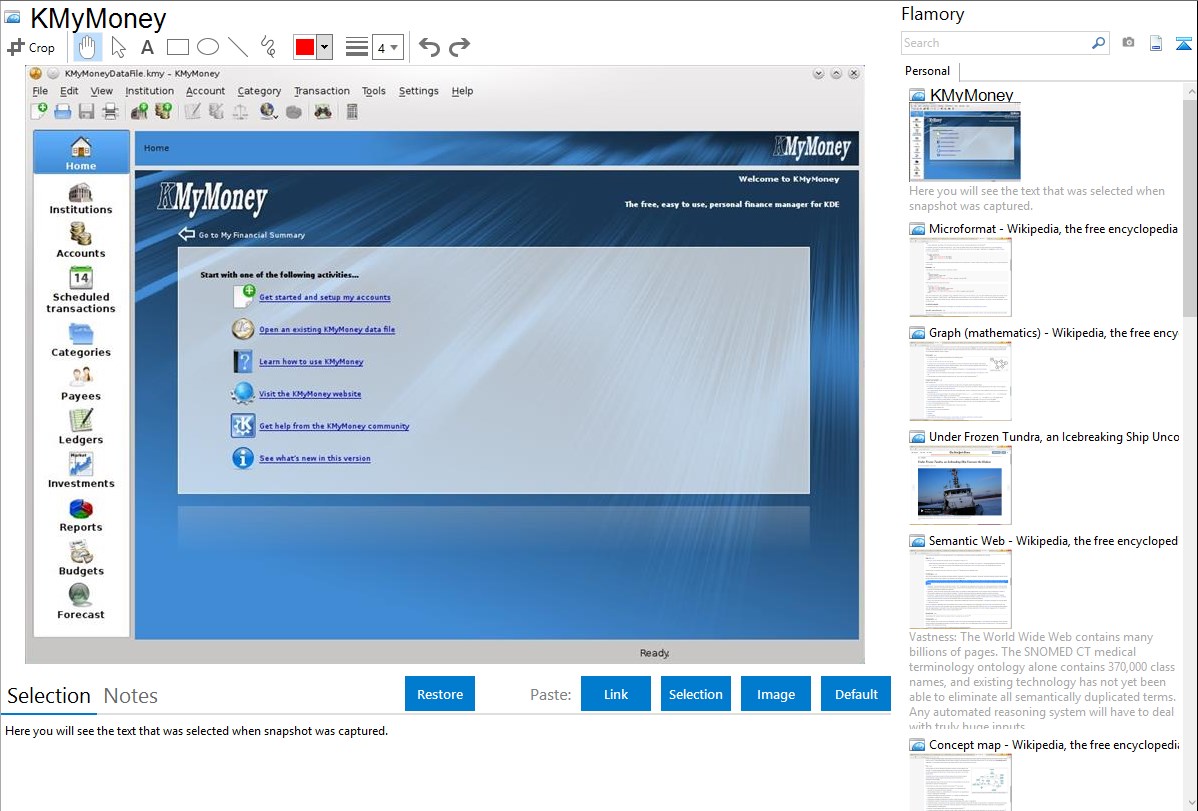Open the Ledgers view in sidebar

81,427
